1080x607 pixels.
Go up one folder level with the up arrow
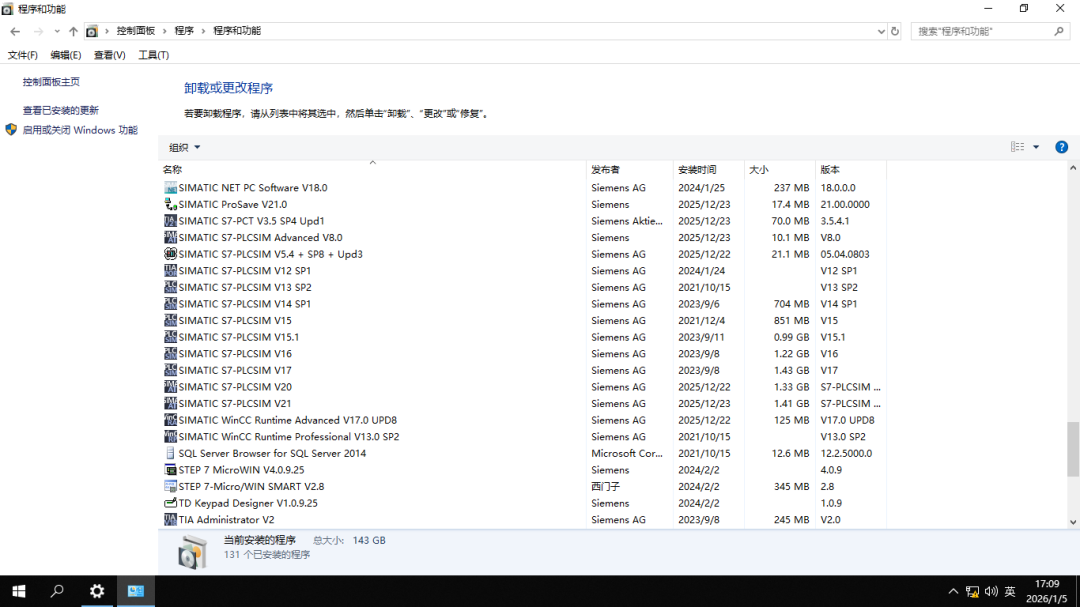pos(73,31)
